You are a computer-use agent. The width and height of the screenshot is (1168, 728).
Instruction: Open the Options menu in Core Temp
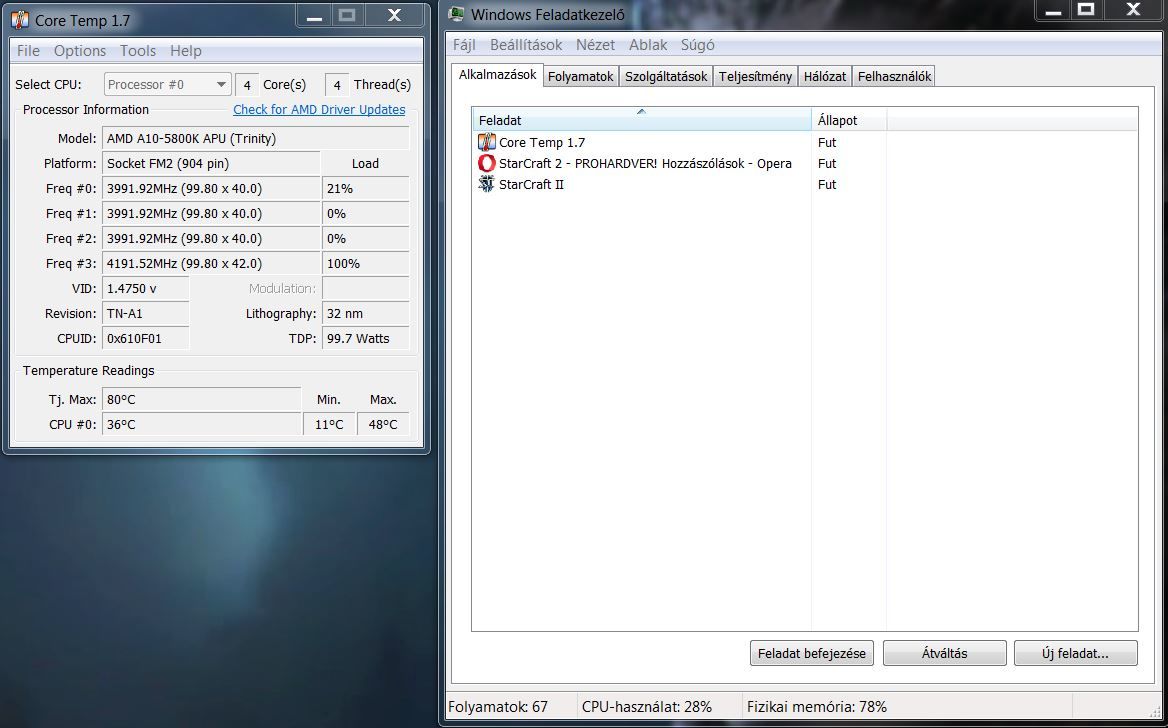80,51
